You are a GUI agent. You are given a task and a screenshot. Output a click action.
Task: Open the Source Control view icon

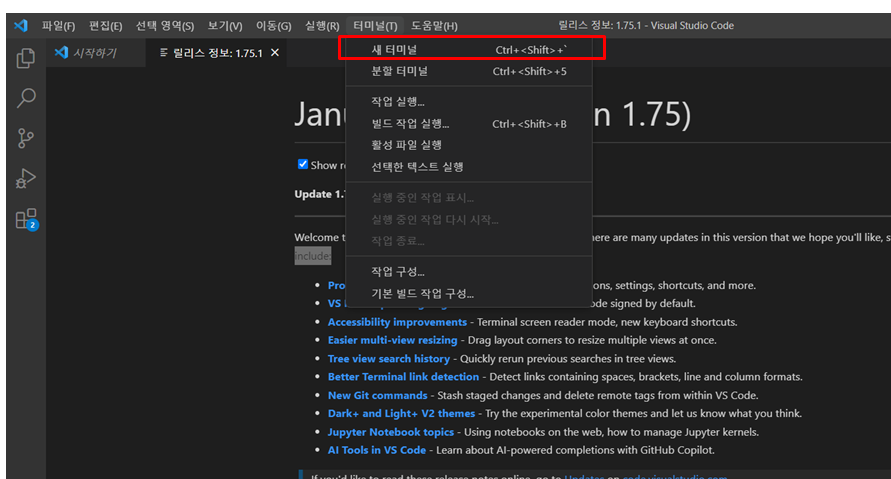coord(26,138)
